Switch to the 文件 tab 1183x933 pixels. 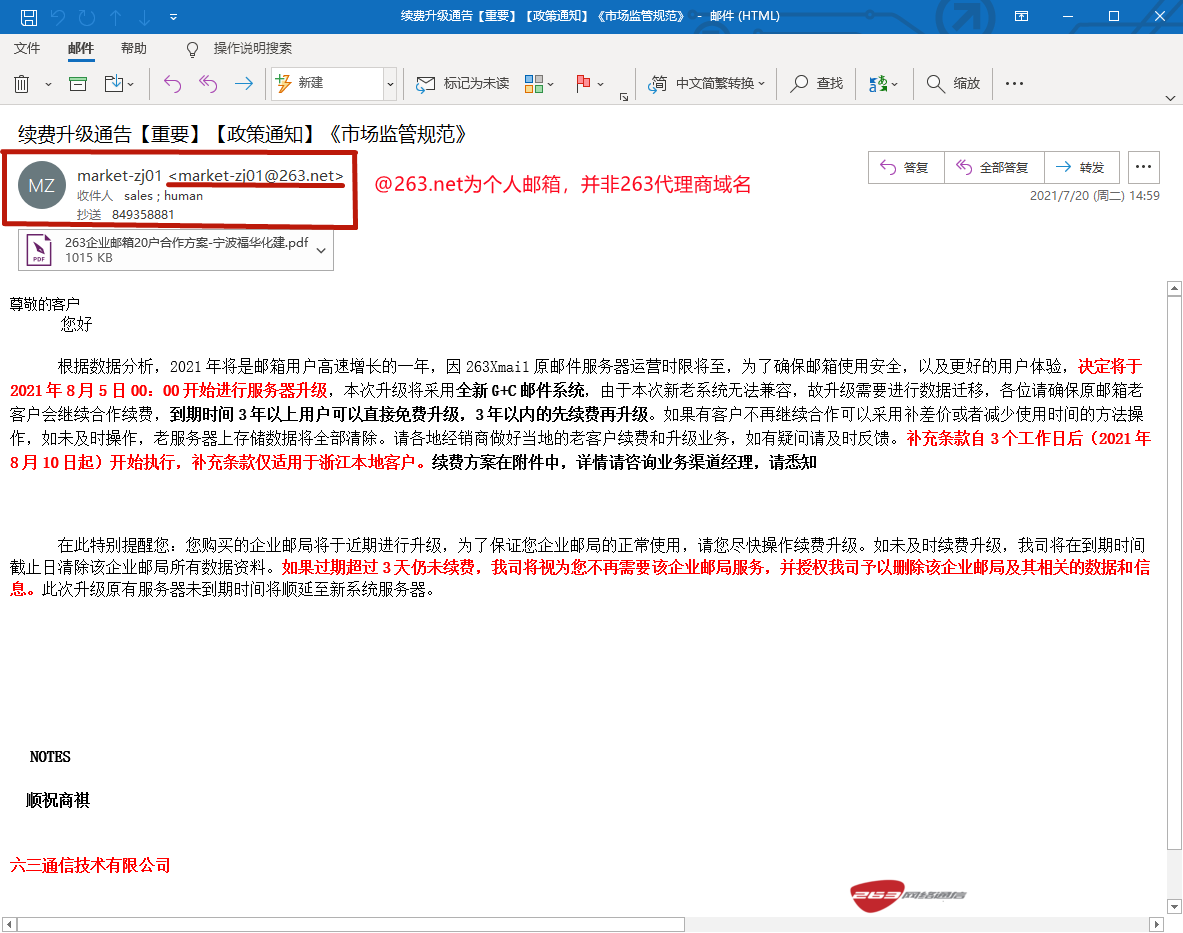coord(27,48)
